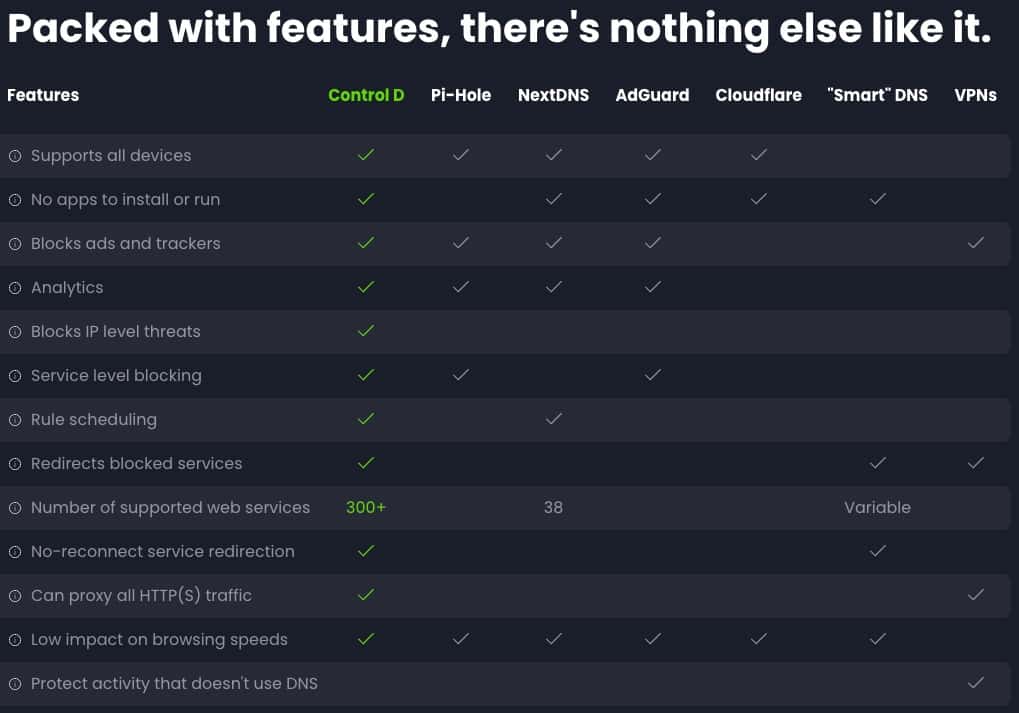This screenshot has width=1019, height=713.
Task: Open info icon beside No-reconnect service redirection
Action: pyautogui.click(x=15, y=552)
